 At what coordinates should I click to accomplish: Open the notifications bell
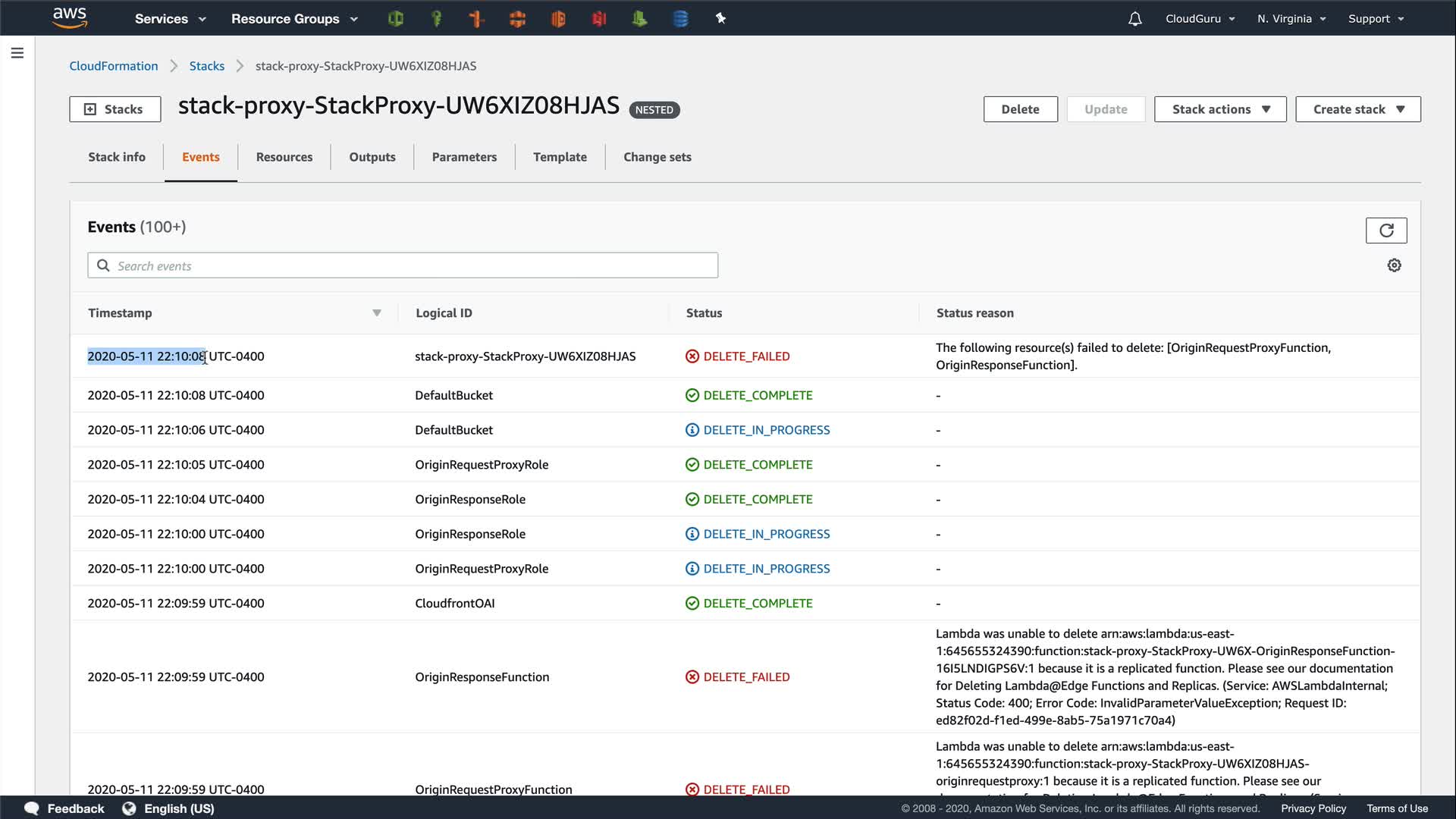(1134, 19)
